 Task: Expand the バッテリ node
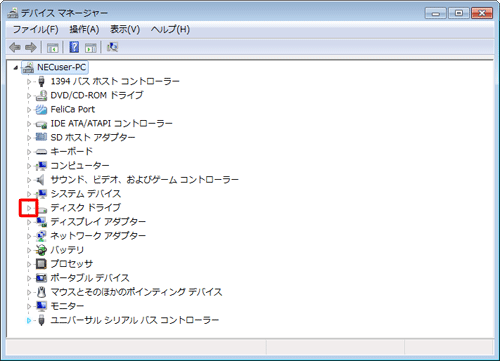(x=29, y=250)
